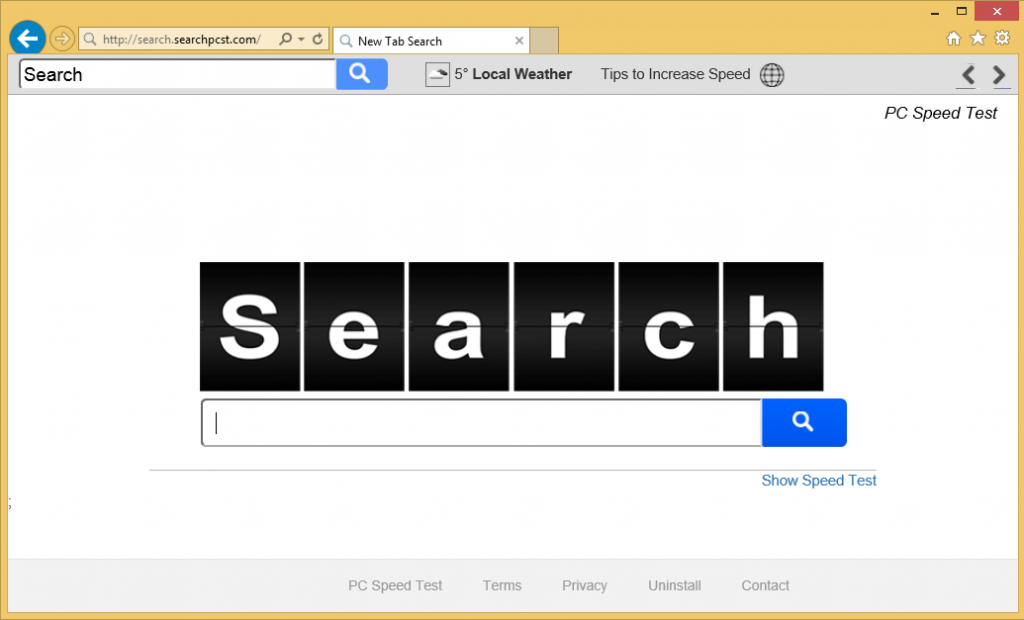Viewport: 1024px width, 620px height.
Task: Open the Privacy footer link
Action: click(x=584, y=586)
